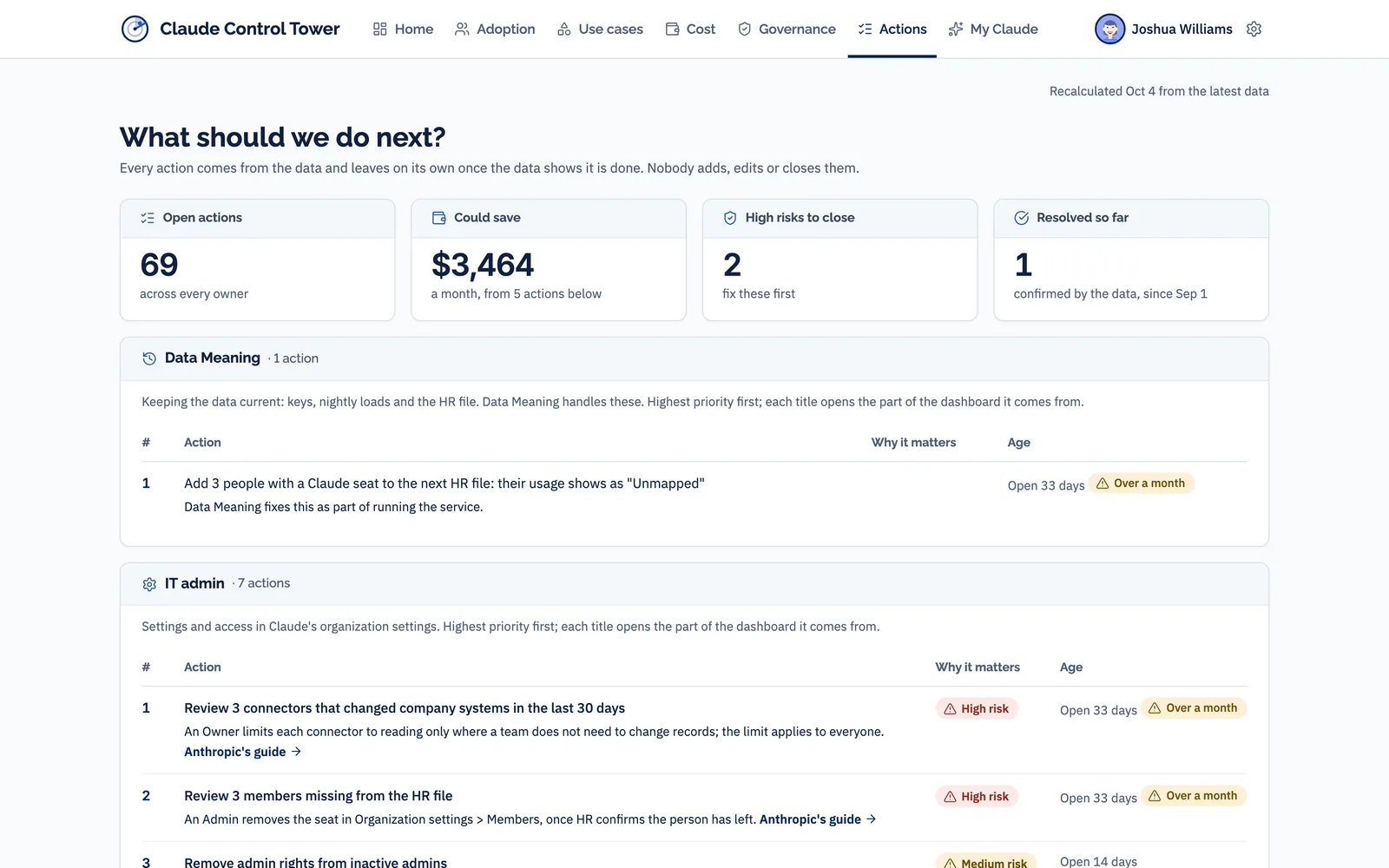Click the High risk badge on the connectors row

click(977, 709)
